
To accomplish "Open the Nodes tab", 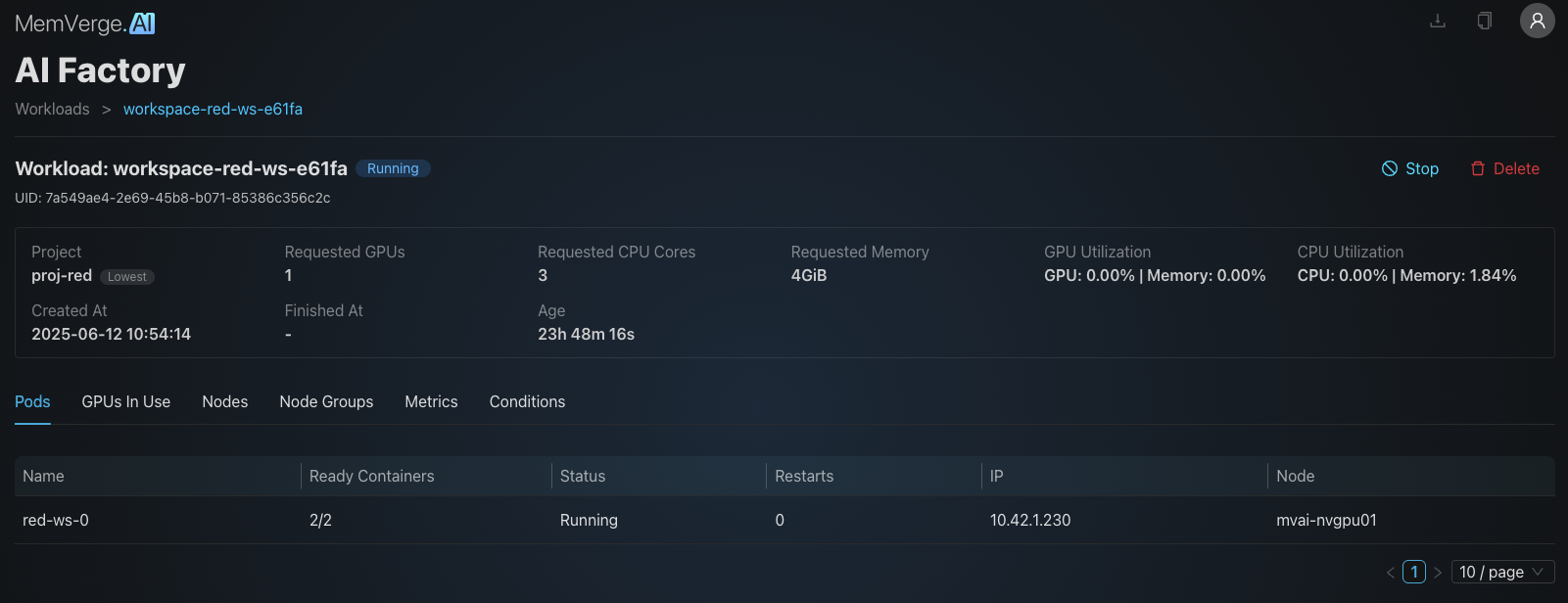I will click(x=225, y=401).
